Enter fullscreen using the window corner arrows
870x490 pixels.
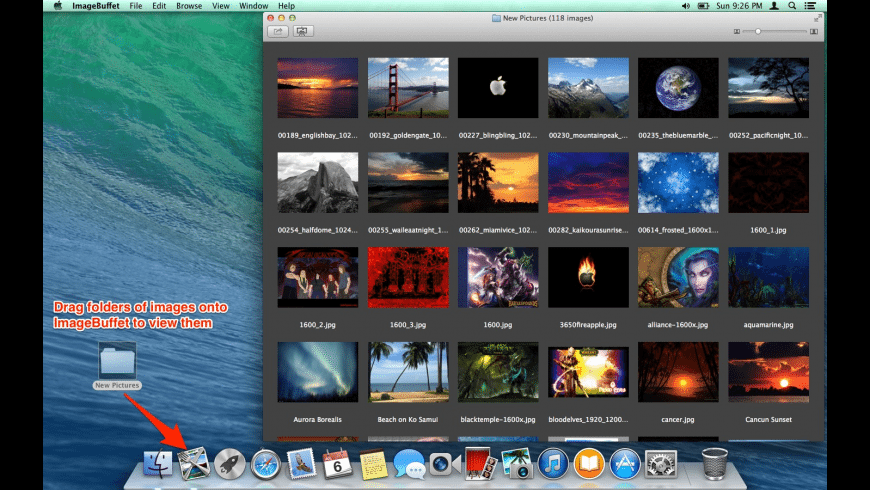click(x=817, y=18)
